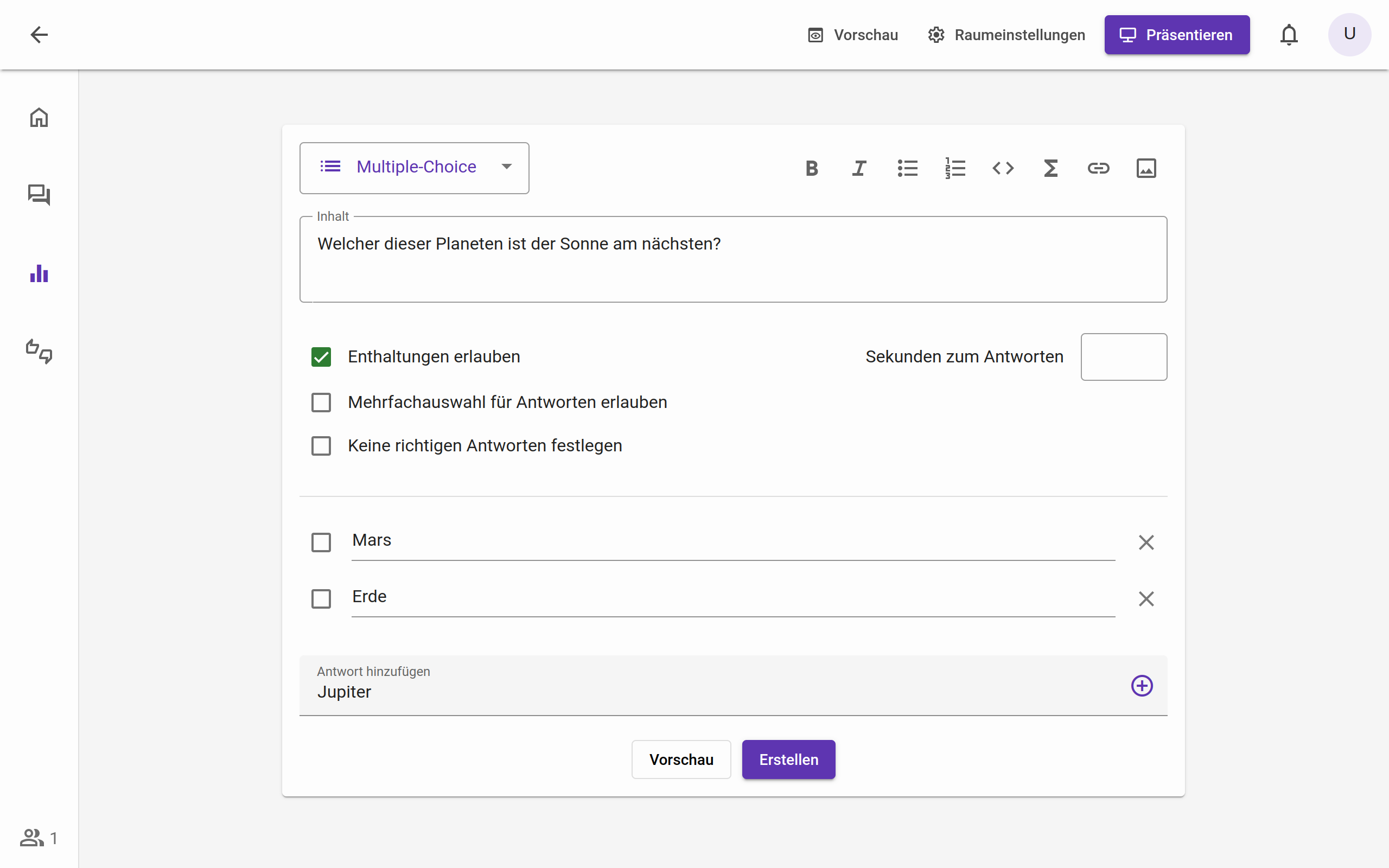1389x868 pixels.
Task: Click the Multiple-Choice list icon
Action: pos(330,167)
